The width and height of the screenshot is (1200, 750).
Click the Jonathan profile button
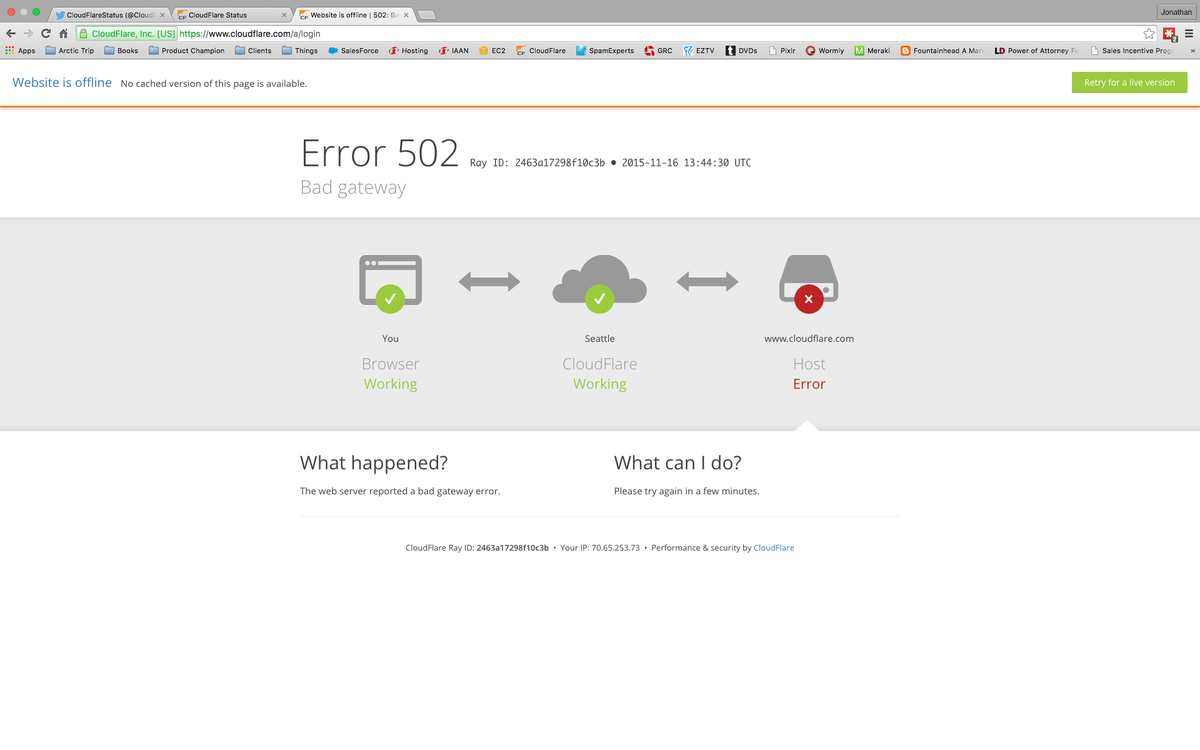[x=1176, y=11]
